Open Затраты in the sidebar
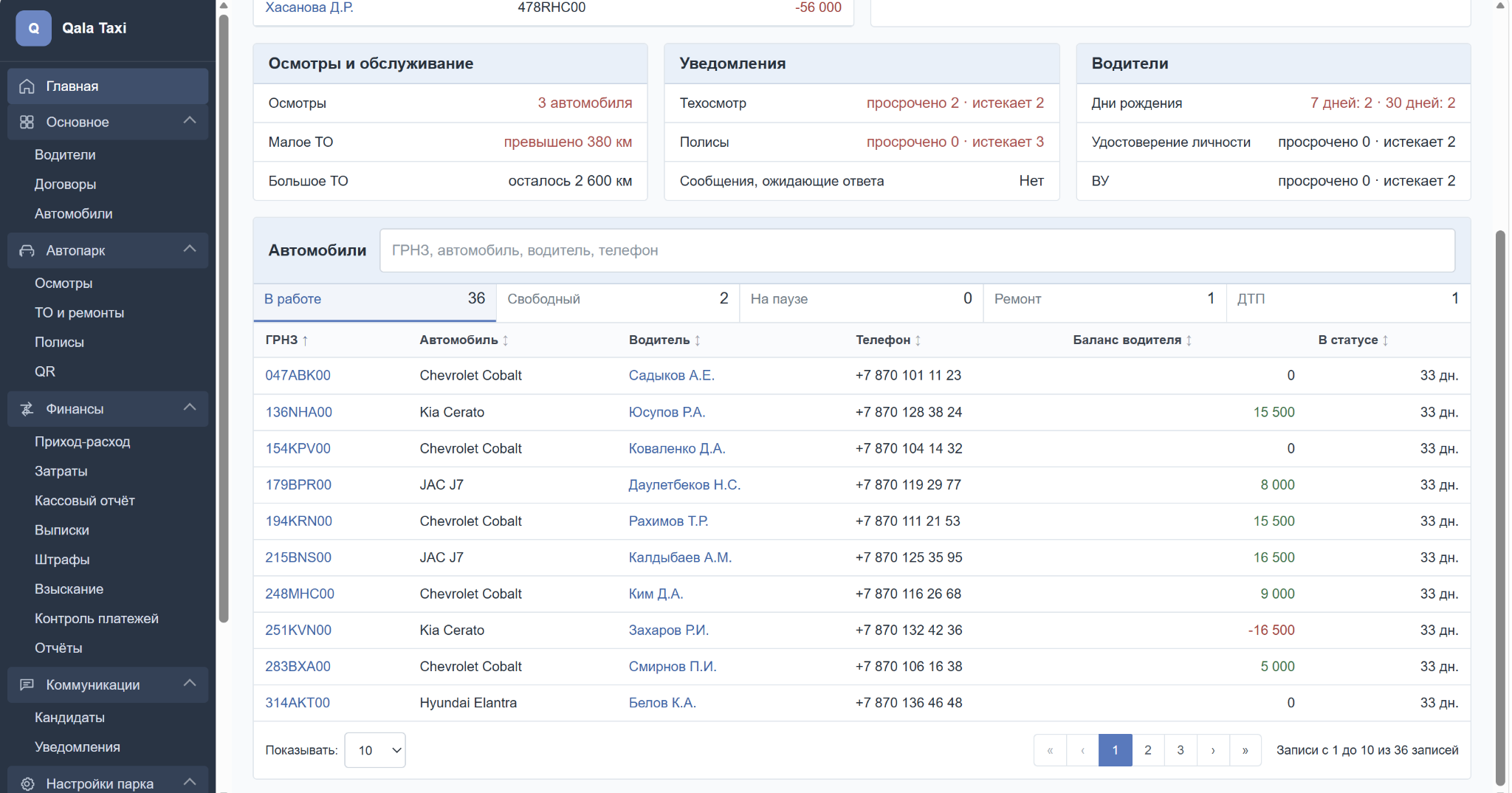 (x=61, y=472)
